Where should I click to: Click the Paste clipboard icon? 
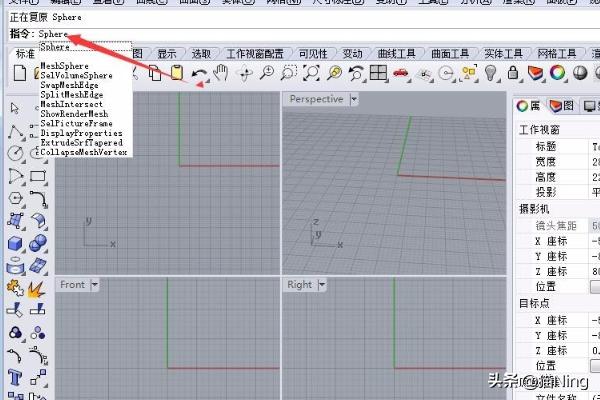177,73
